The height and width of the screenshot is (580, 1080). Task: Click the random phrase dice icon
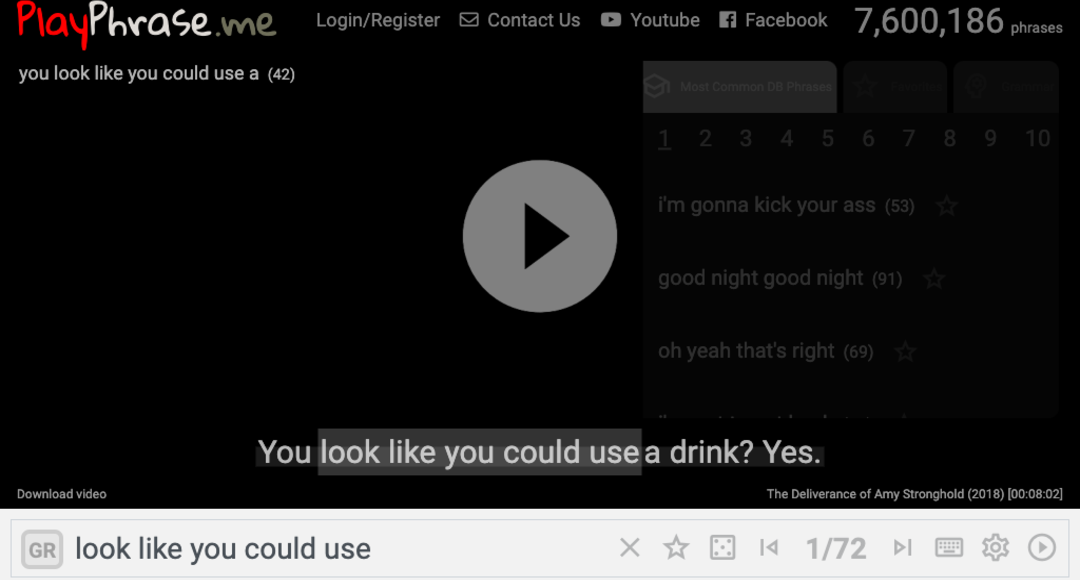coord(722,547)
